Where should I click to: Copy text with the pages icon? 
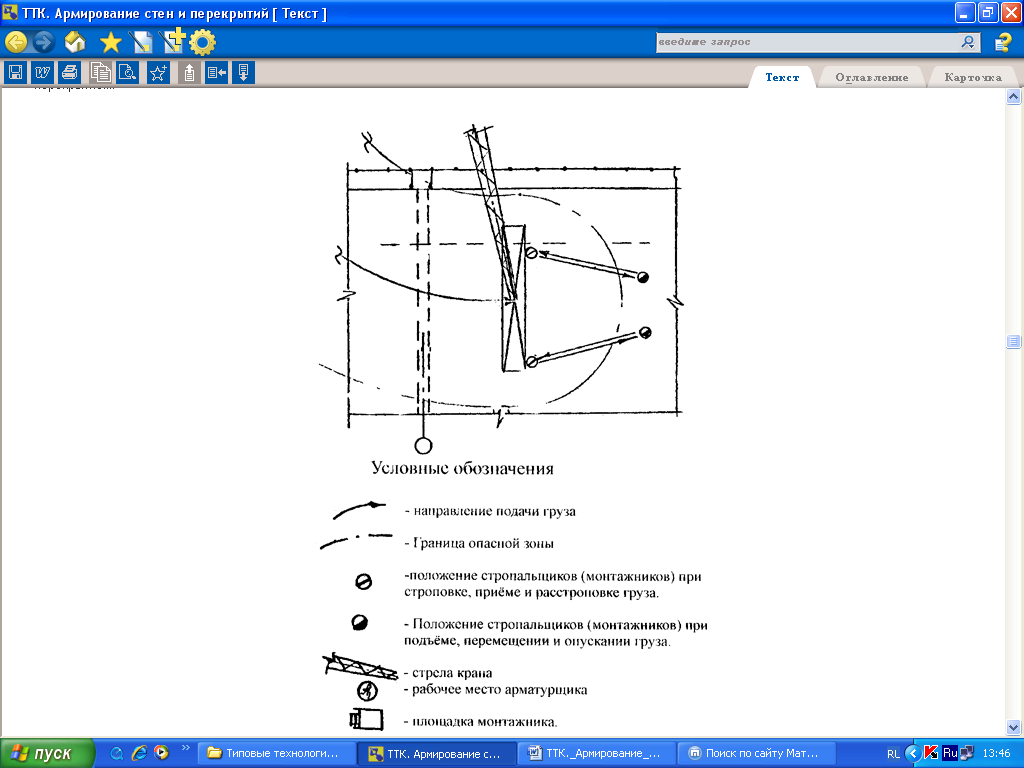(100, 72)
